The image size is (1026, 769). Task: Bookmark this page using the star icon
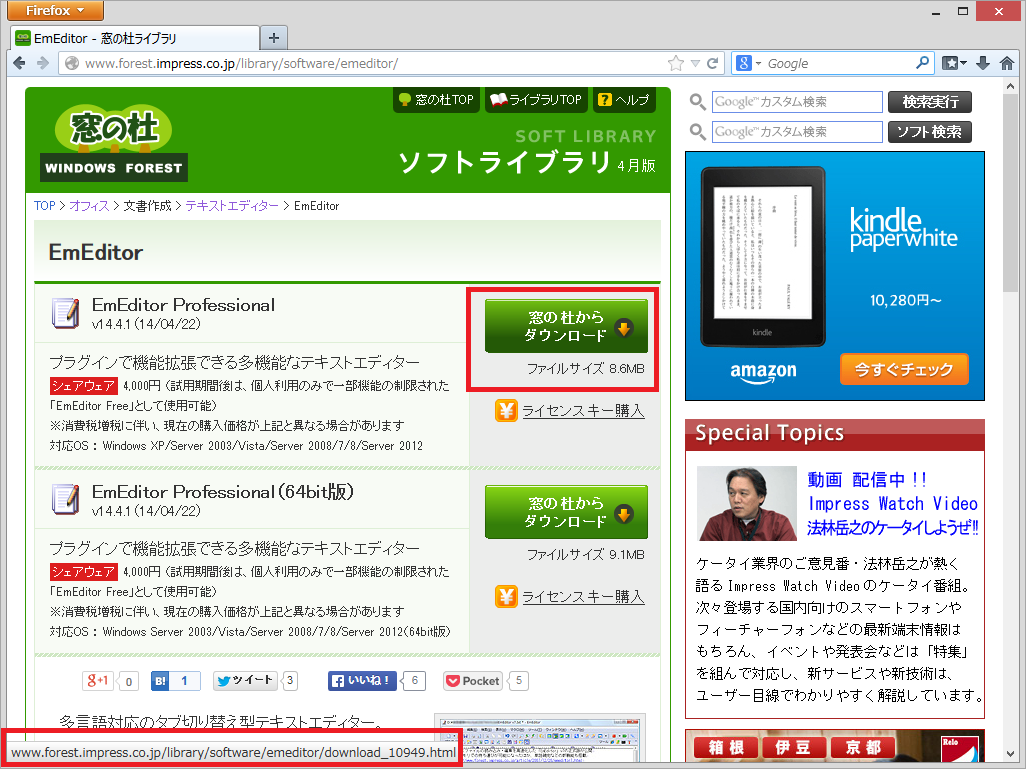click(675, 62)
